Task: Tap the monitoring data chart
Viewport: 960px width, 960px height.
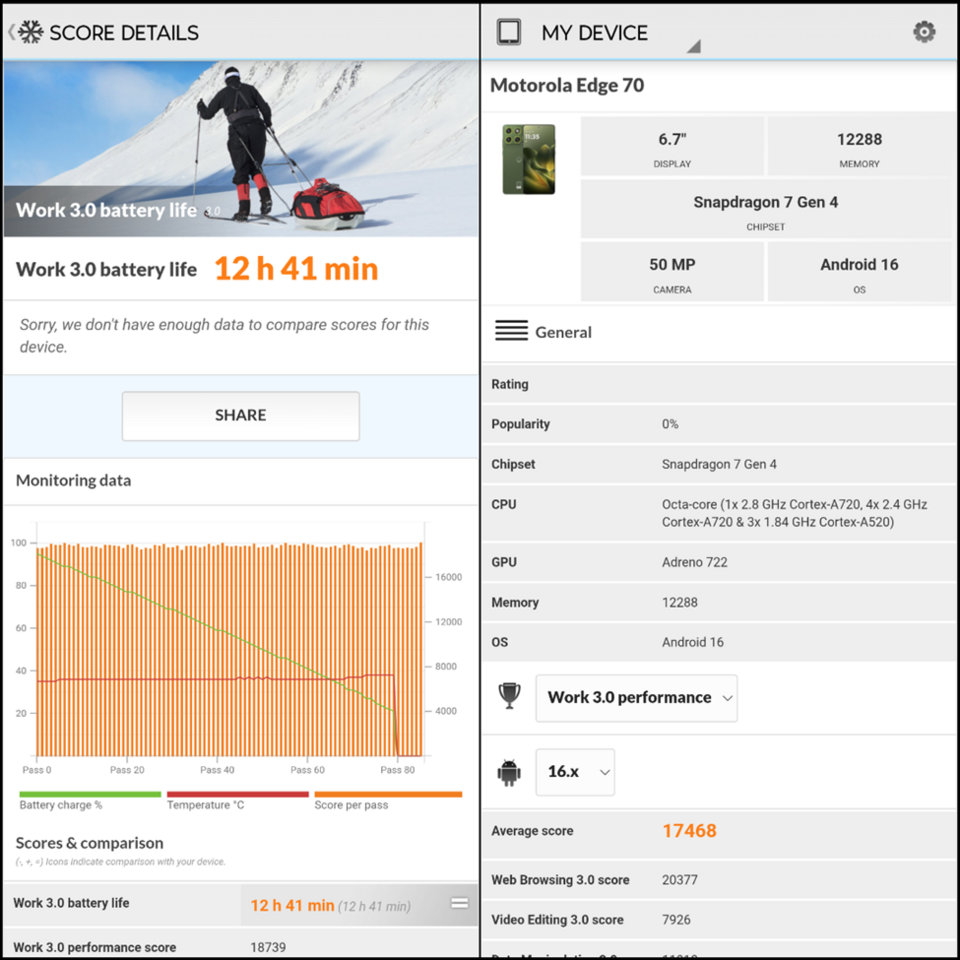Action: (x=236, y=649)
